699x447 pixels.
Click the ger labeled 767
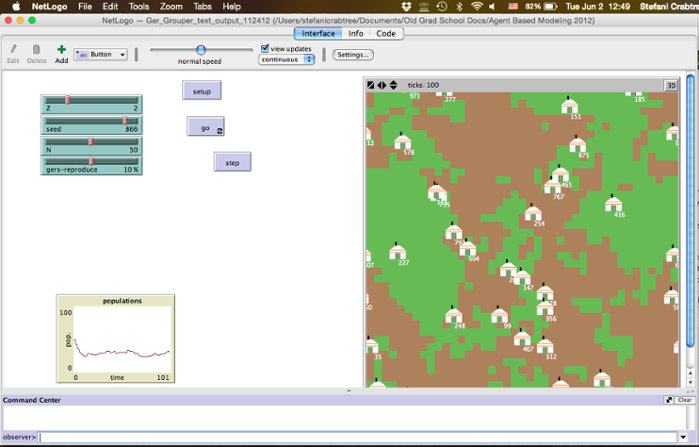pyautogui.click(x=552, y=185)
